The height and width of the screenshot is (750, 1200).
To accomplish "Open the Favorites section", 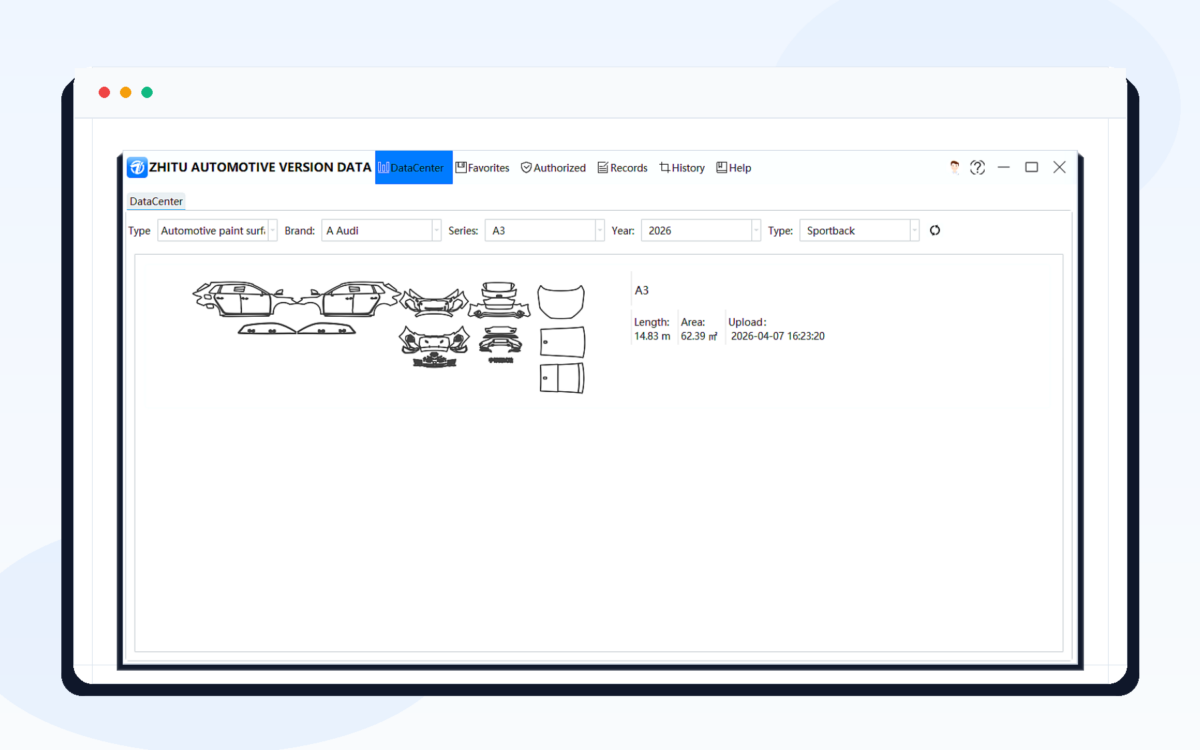I will click(x=482, y=168).
